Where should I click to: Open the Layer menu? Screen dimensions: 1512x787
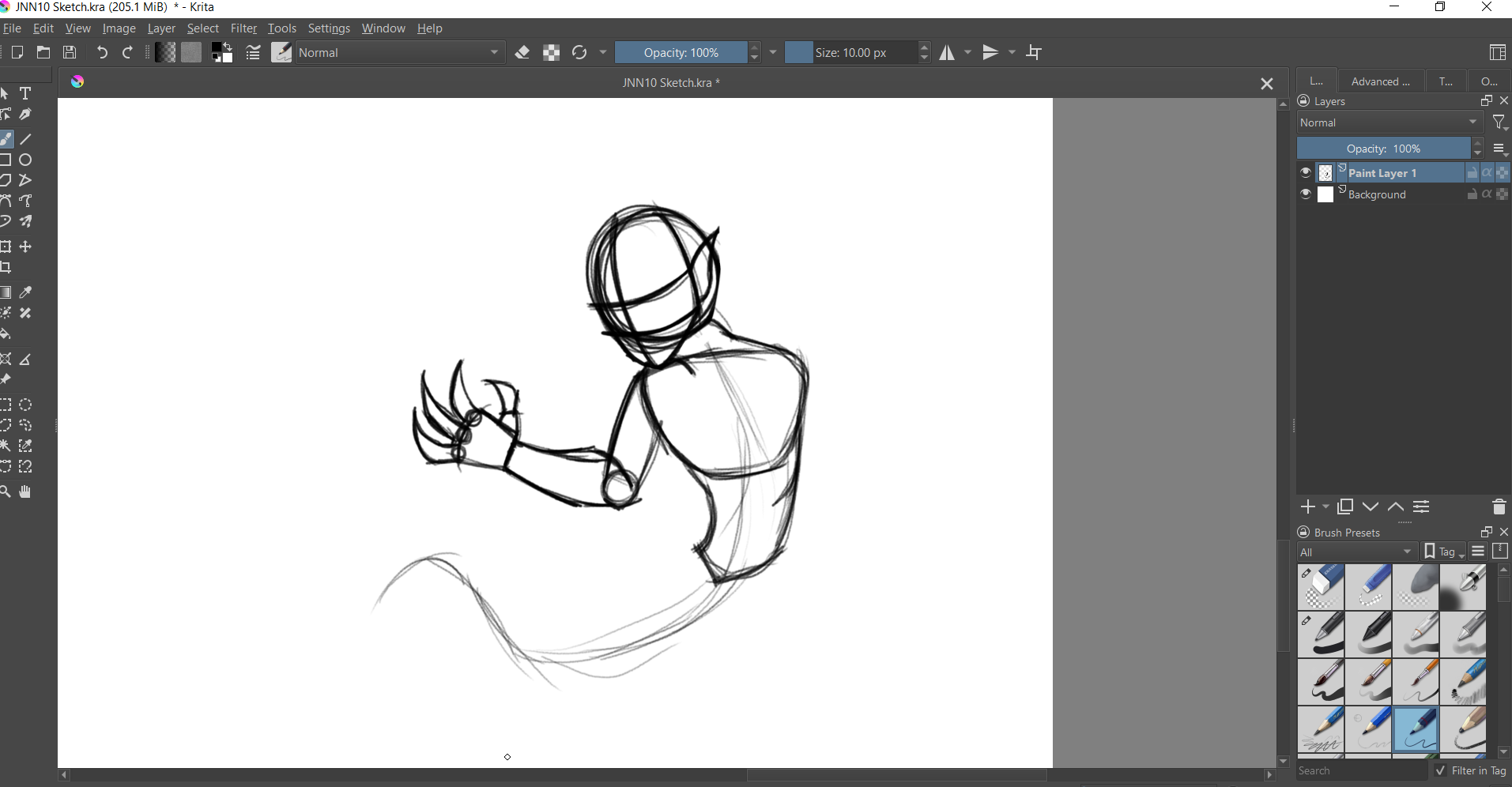click(x=161, y=28)
